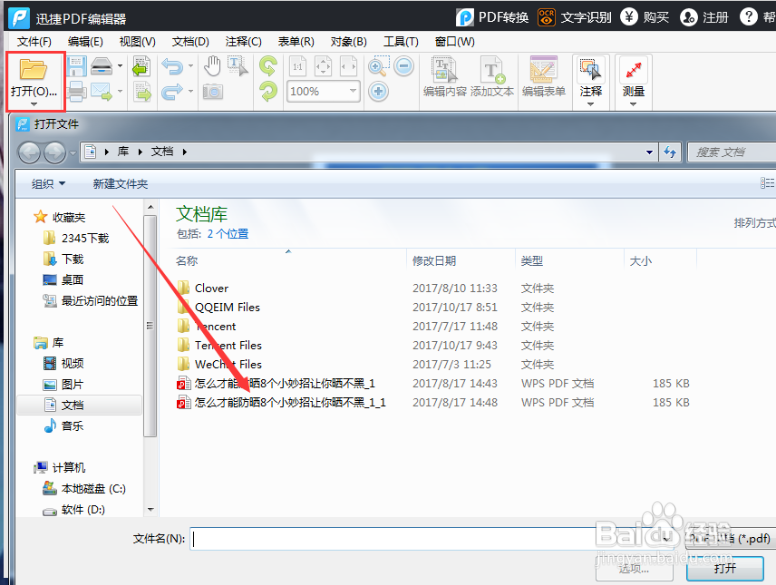Click the Edit Form (编辑表单) tool
The height and width of the screenshot is (585, 776).
click(x=543, y=77)
